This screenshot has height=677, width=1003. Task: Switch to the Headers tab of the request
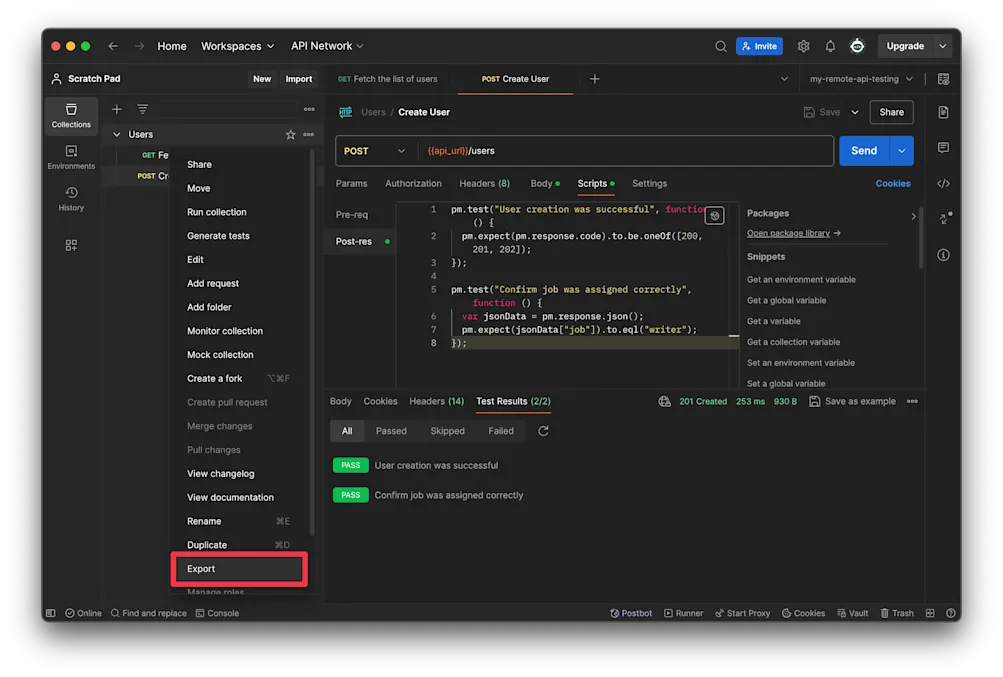(x=484, y=183)
